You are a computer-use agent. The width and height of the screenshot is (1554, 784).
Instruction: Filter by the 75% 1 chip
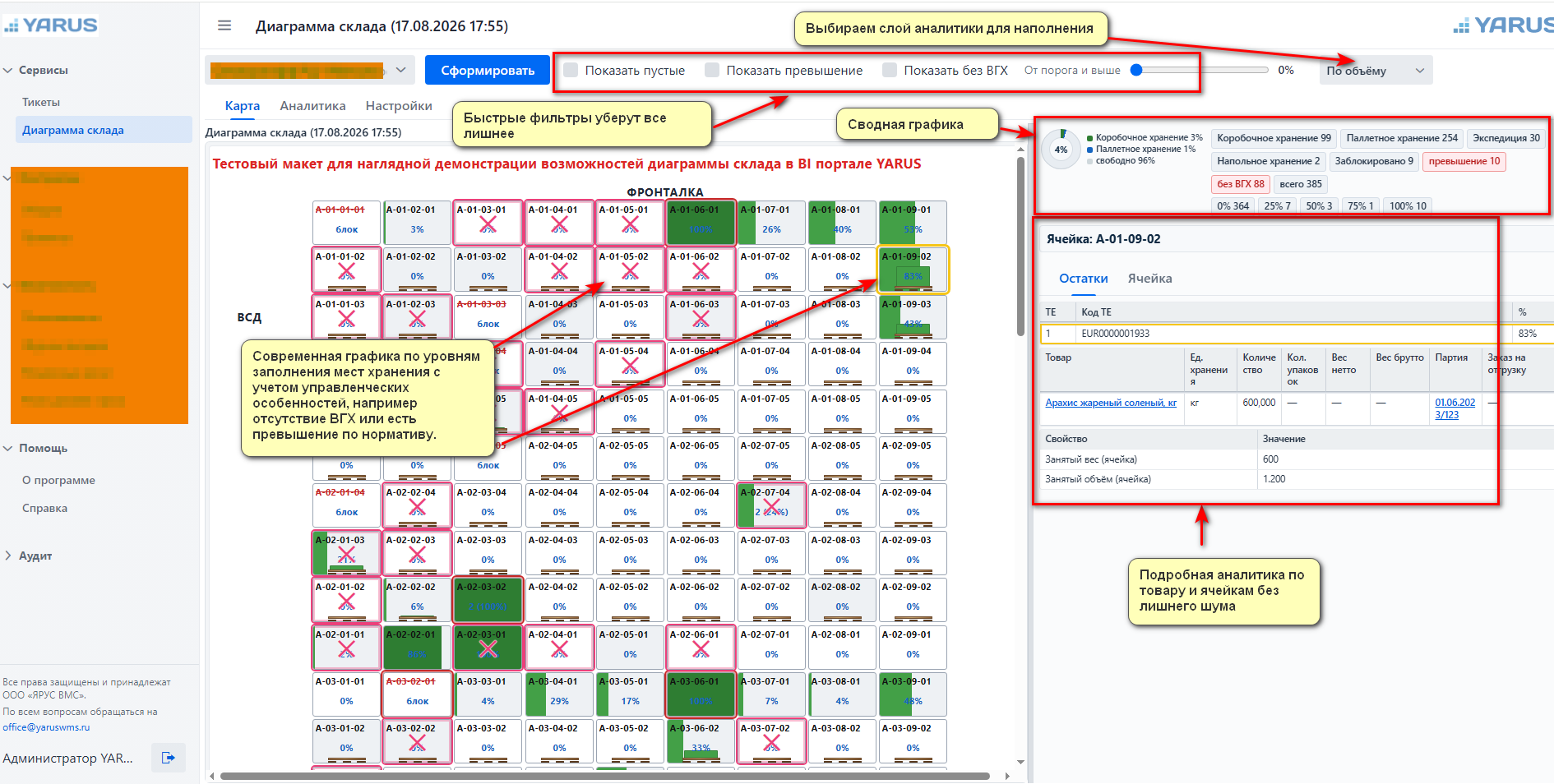pos(1360,205)
